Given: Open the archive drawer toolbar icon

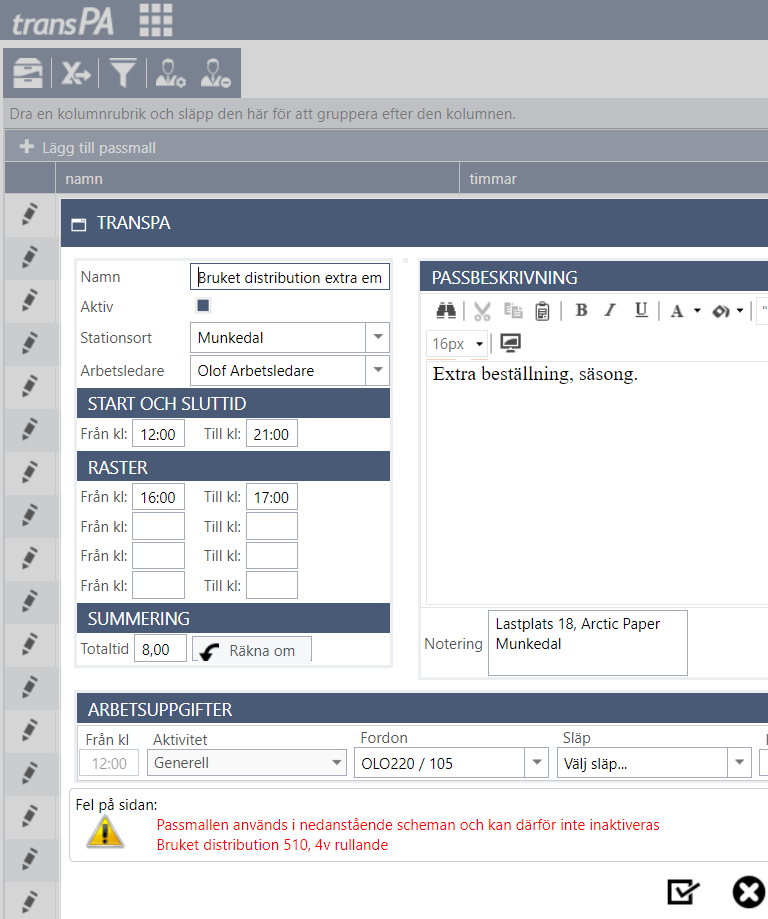Looking at the screenshot, I should click(x=28, y=73).
